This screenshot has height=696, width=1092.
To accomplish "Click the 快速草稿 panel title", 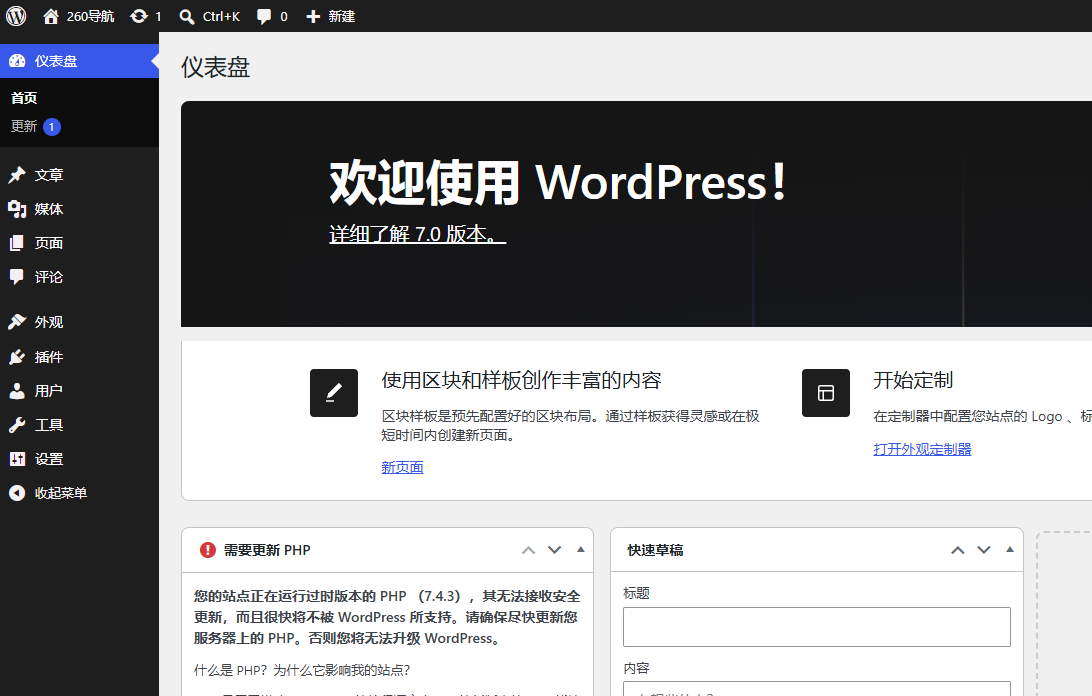I will pos(655,550).
